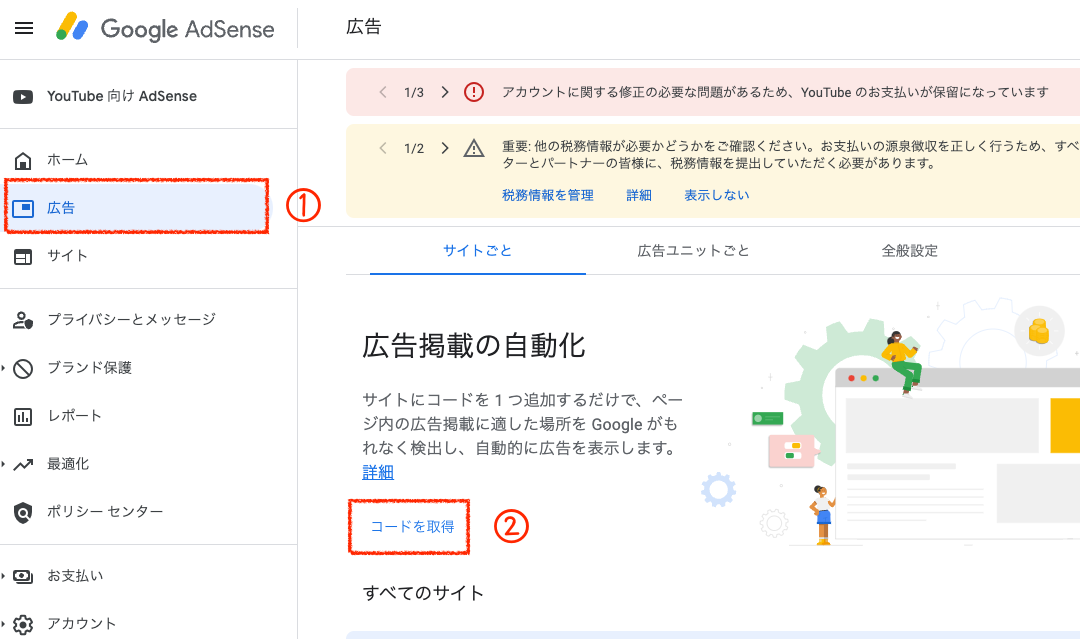Click 詳細 link under 広告掲載の自動化
The height and width of the screenshot is (639, 1080).
378,472
